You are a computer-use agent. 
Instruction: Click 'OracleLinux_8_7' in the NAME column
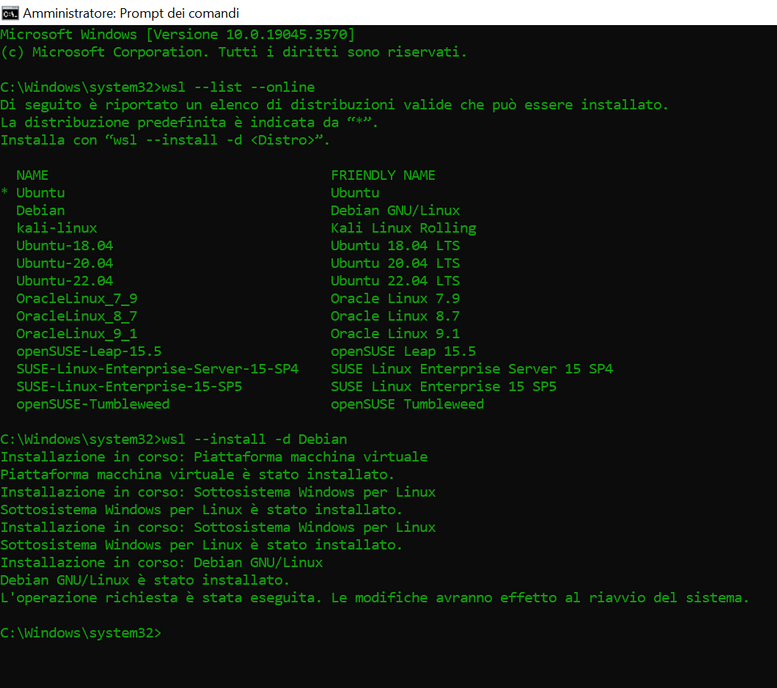77,316
